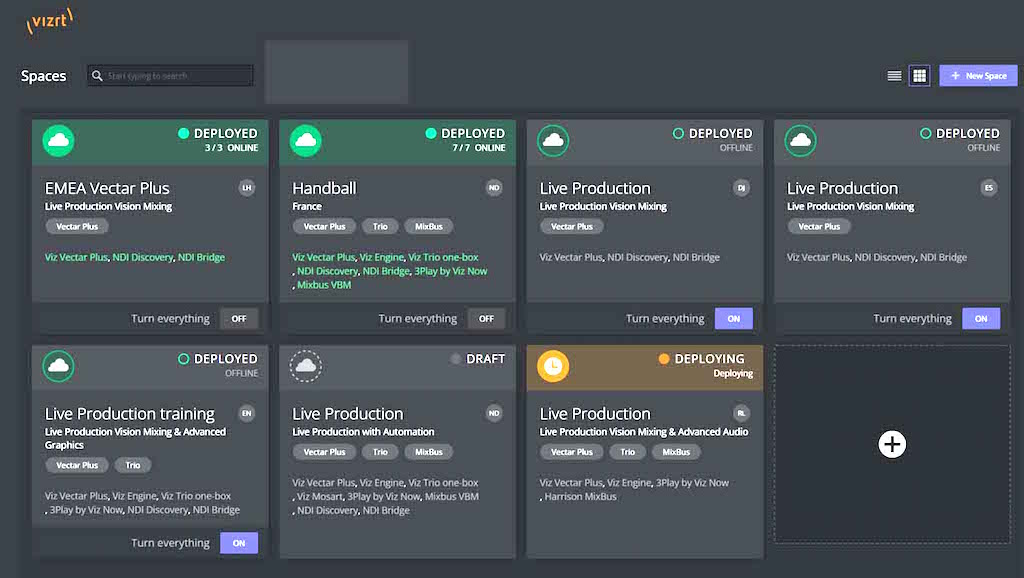The height and width of the screenshot is (578, 1024).
Task: Click the grey Draft status dot
Action: (x=456, y=359)
